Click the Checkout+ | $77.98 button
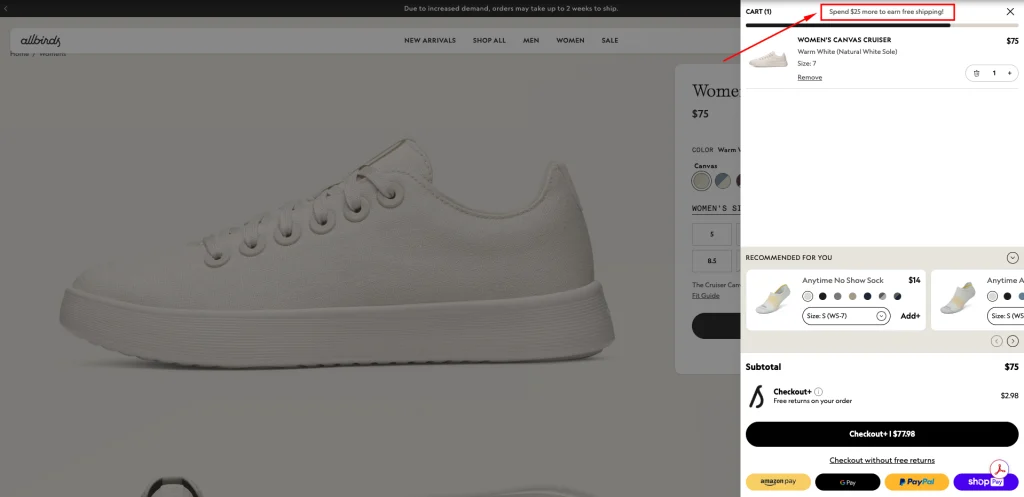This screenshot has height=497, width=1024. point(882,434)
